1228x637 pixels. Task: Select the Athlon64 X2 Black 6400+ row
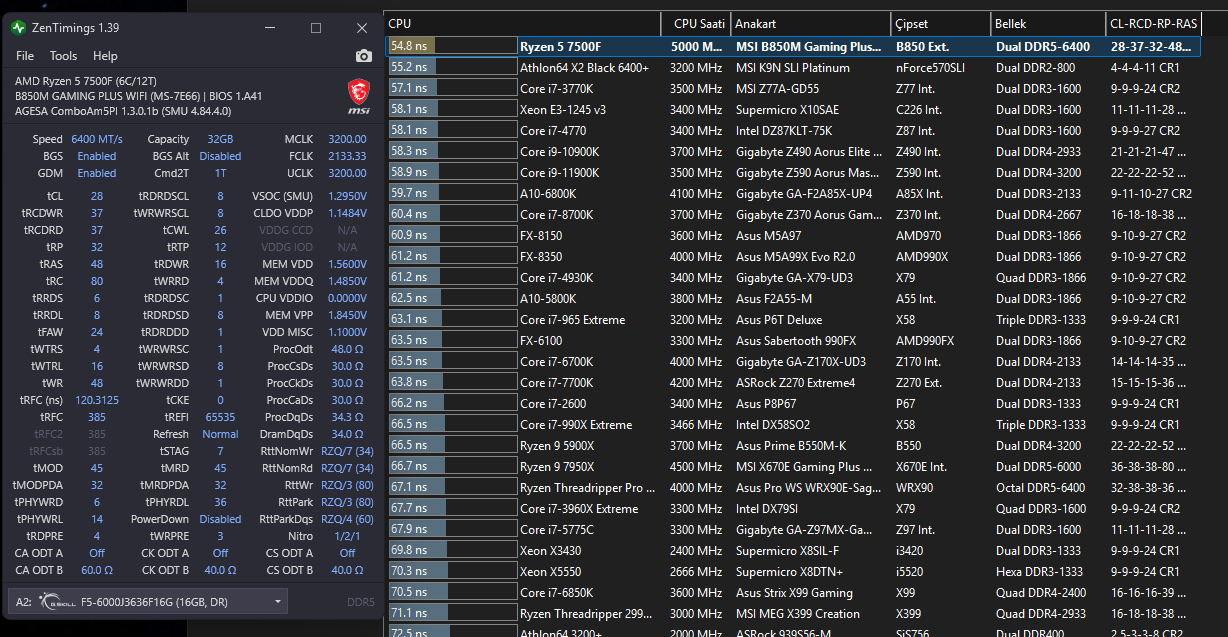point(794,67)
